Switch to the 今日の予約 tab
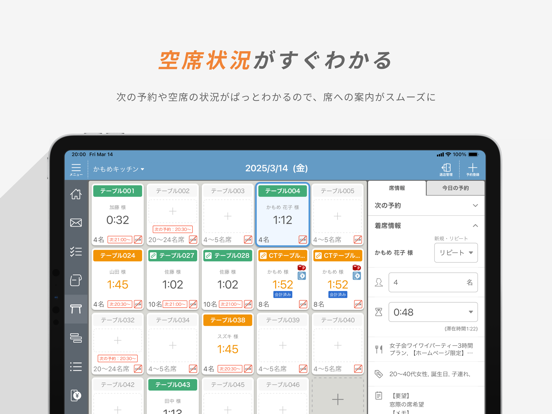The width and height of the screenshot is (552, 414). click(455, 188)
